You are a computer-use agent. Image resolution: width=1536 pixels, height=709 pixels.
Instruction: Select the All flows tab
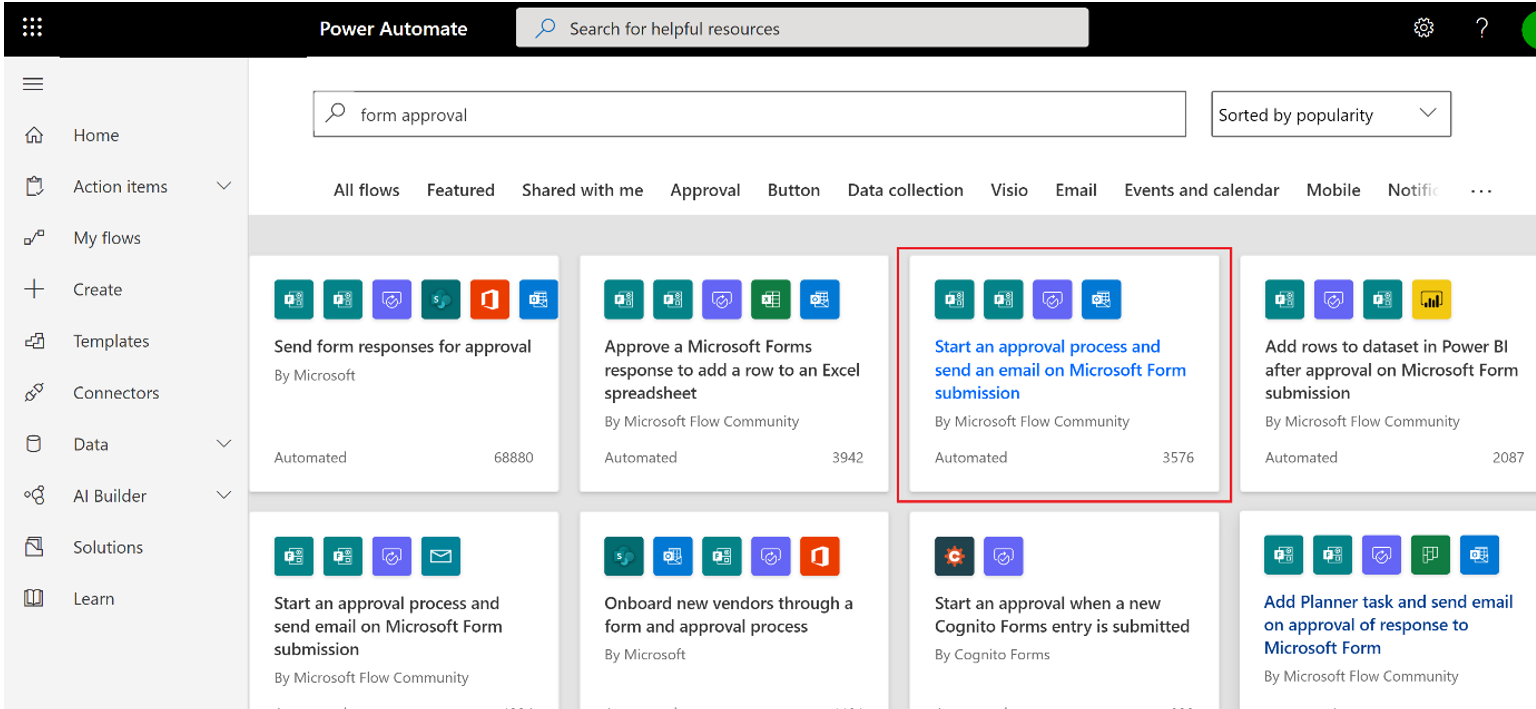(366, 190)
